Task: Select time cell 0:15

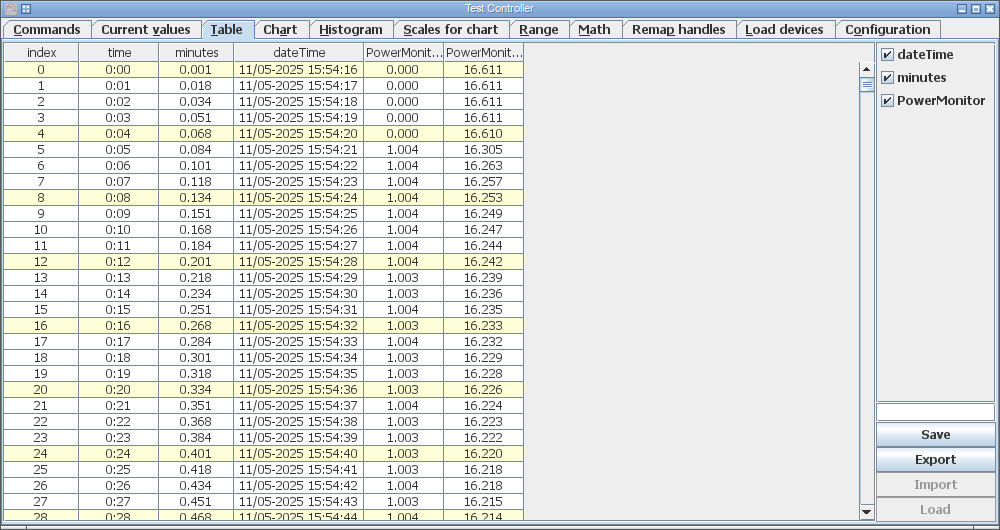Action: coord(119,309)
